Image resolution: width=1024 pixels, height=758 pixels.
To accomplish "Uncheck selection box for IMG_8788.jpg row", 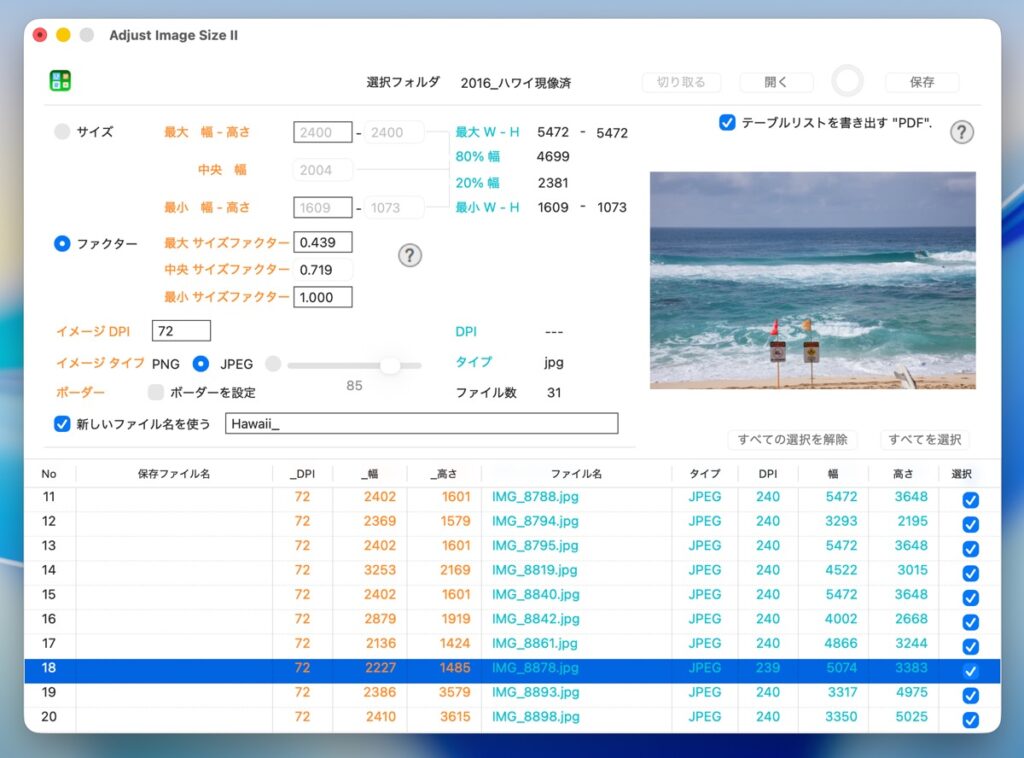I will 969,500.
